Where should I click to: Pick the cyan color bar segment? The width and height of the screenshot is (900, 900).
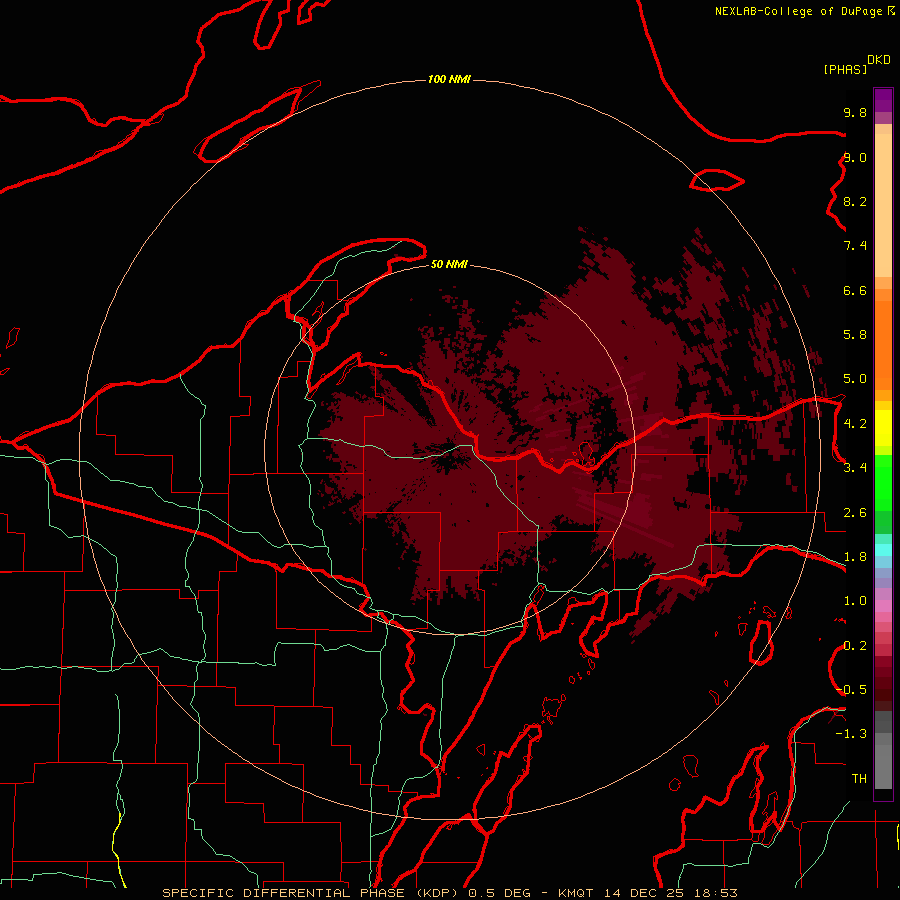883,549
